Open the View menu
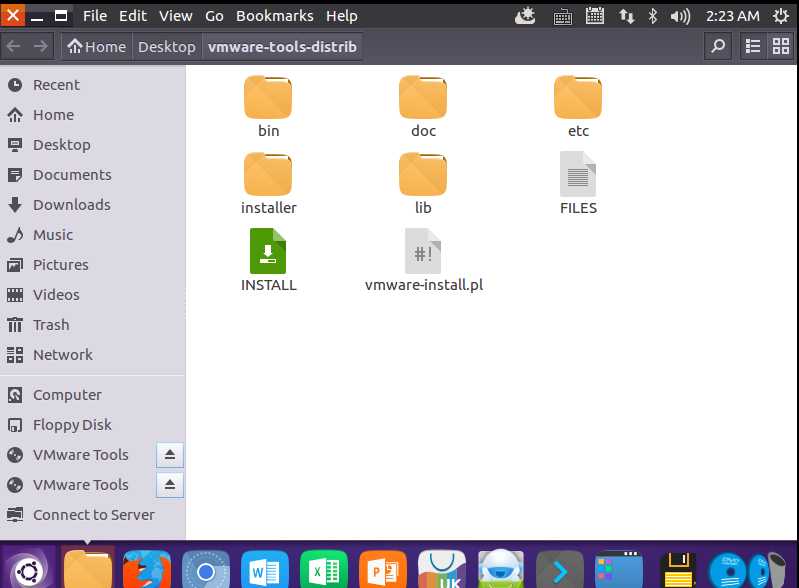The width and height of the screenshot is (799, 588). pyautogui.click(x=175, y=16)
